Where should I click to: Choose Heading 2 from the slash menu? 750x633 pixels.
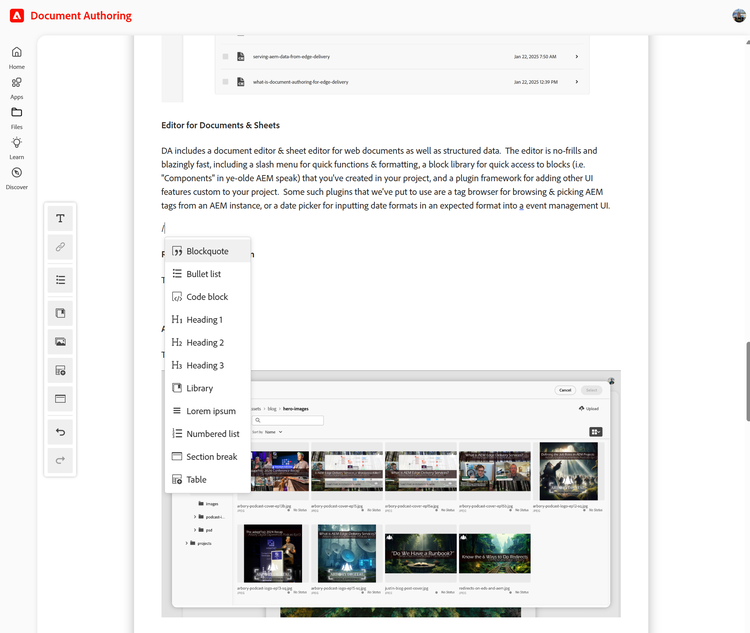pos(204,342)
